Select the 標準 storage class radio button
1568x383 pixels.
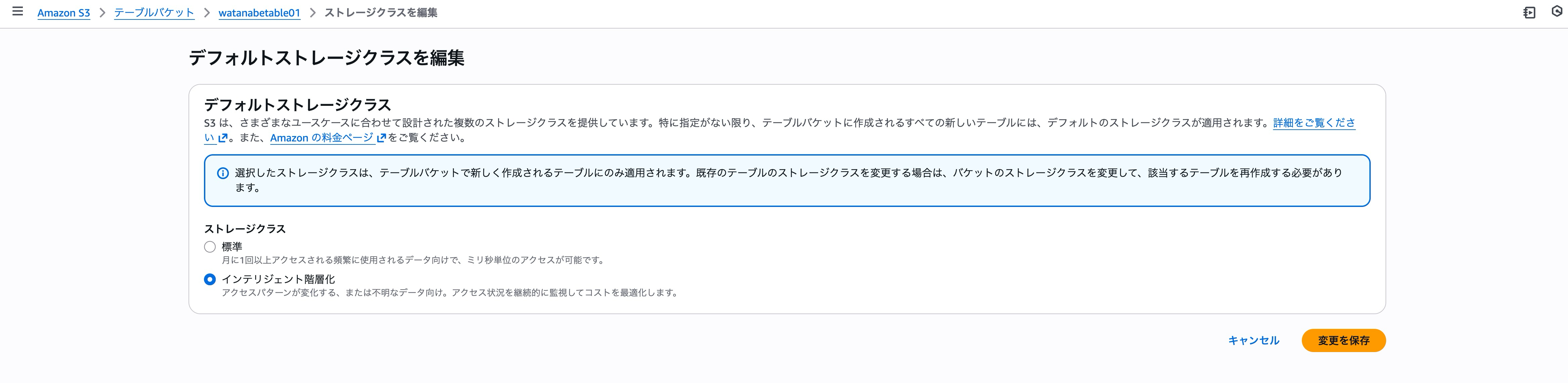click(210, 247)
